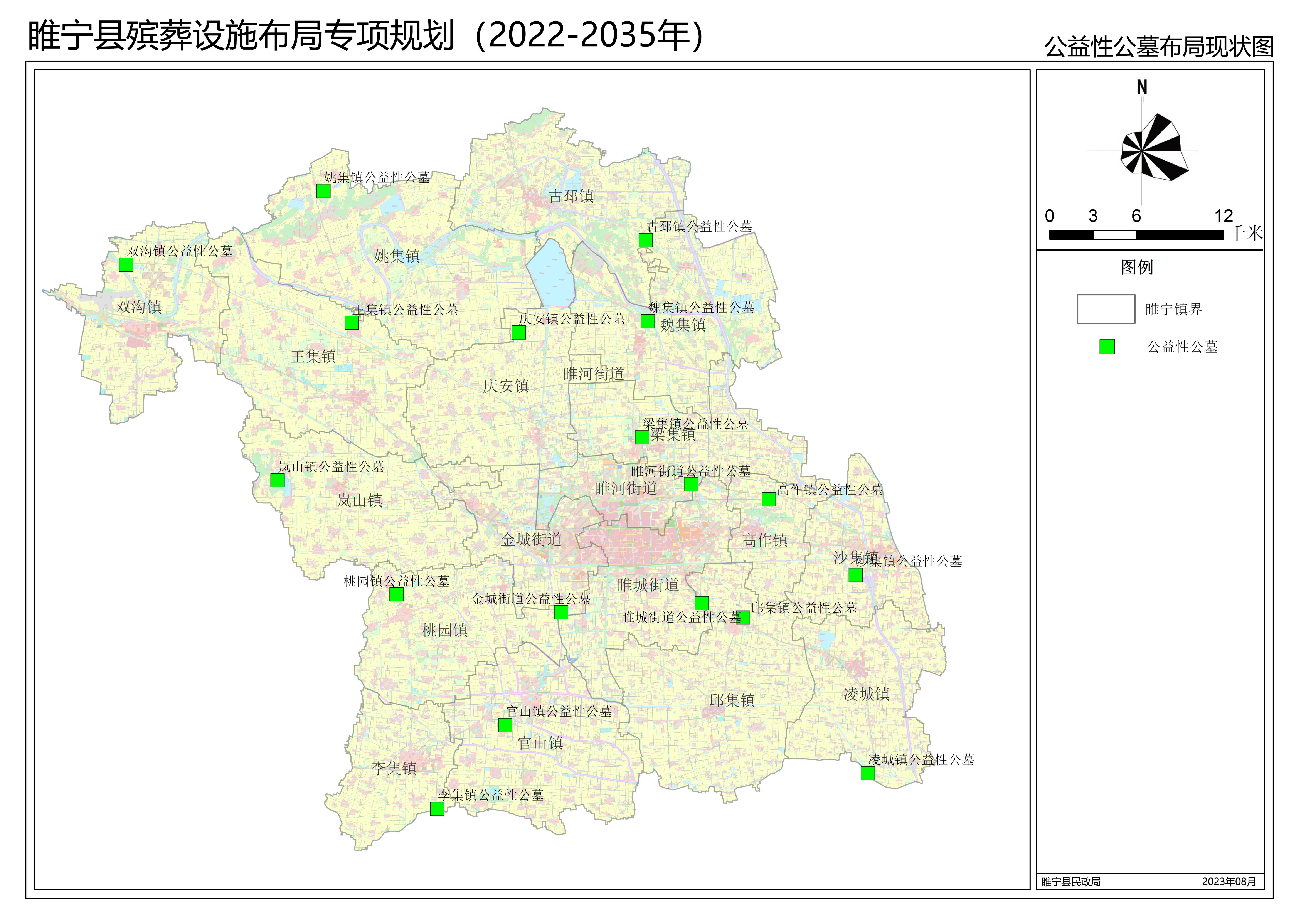Click the 凌城镇公益性公墓 text label
Viewport: 1306px width, 924px height.
pyautogui.click(x=921, y=760)
